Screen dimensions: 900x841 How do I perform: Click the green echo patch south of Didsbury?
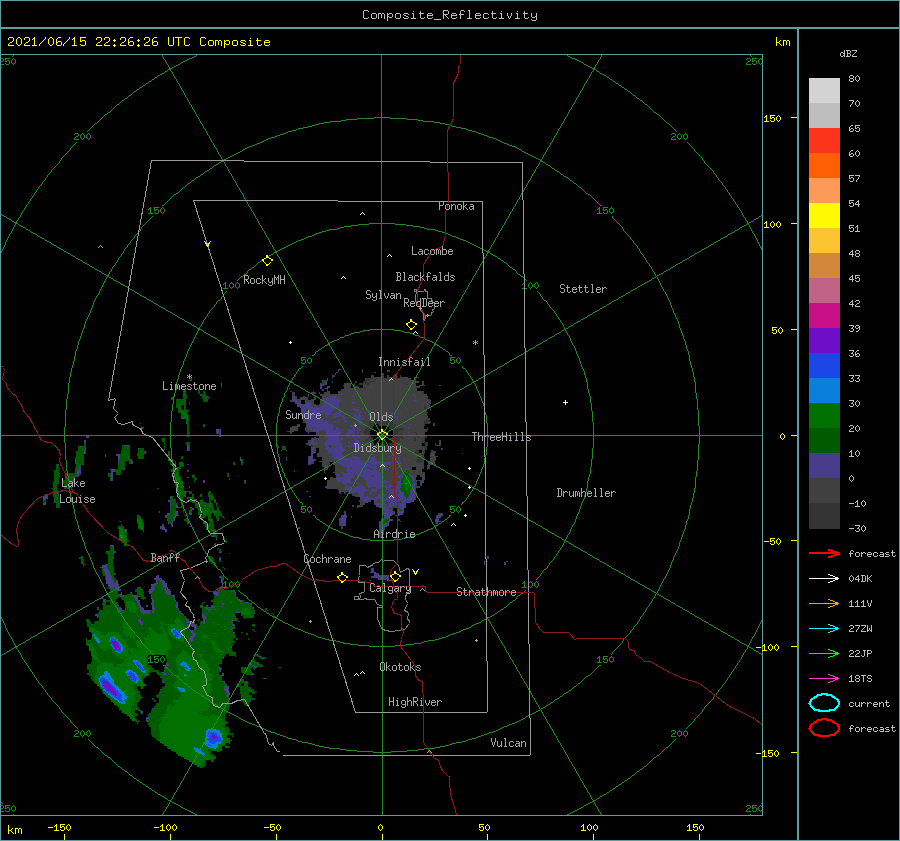[x=406, y=485]
